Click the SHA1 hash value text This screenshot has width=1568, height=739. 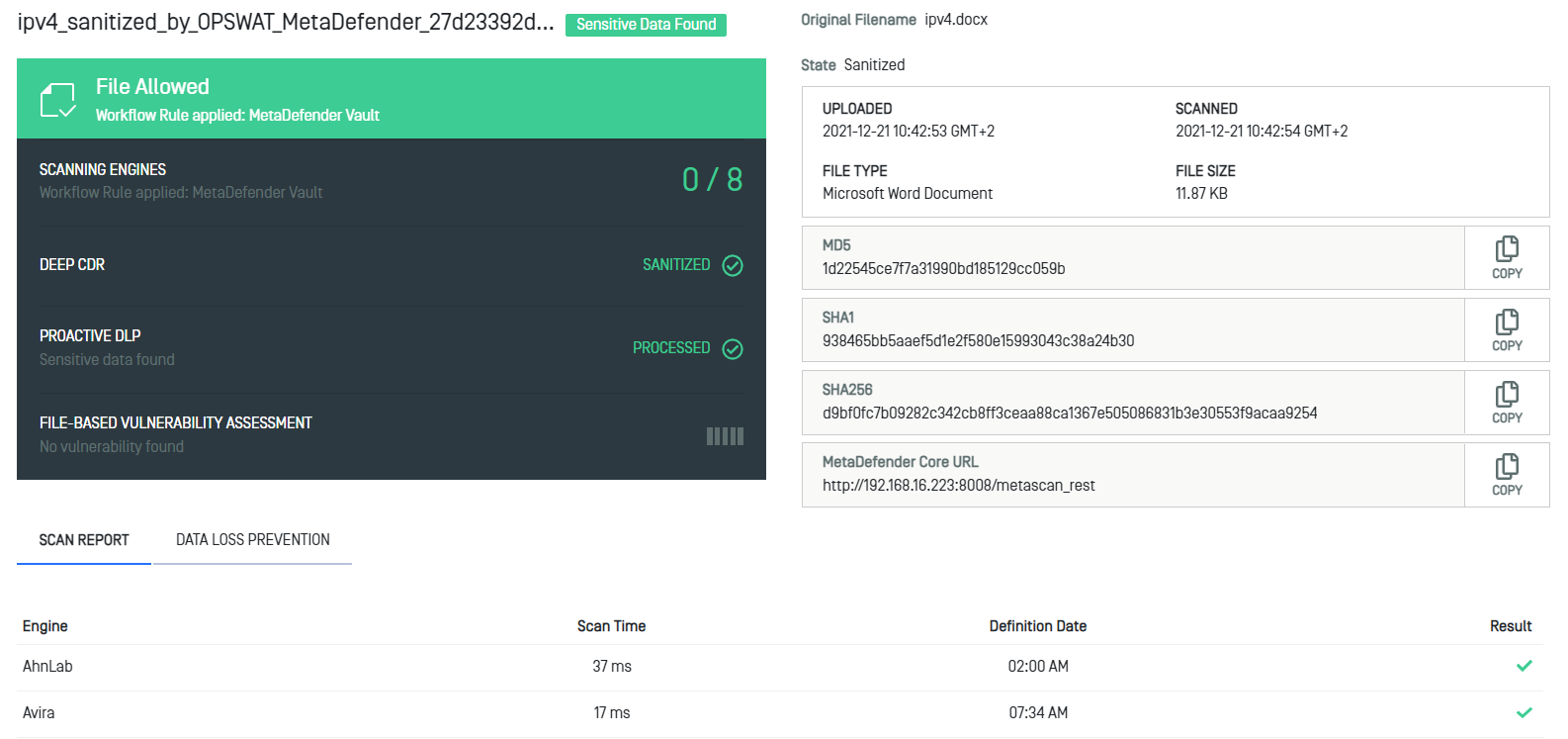pos(979,341)
